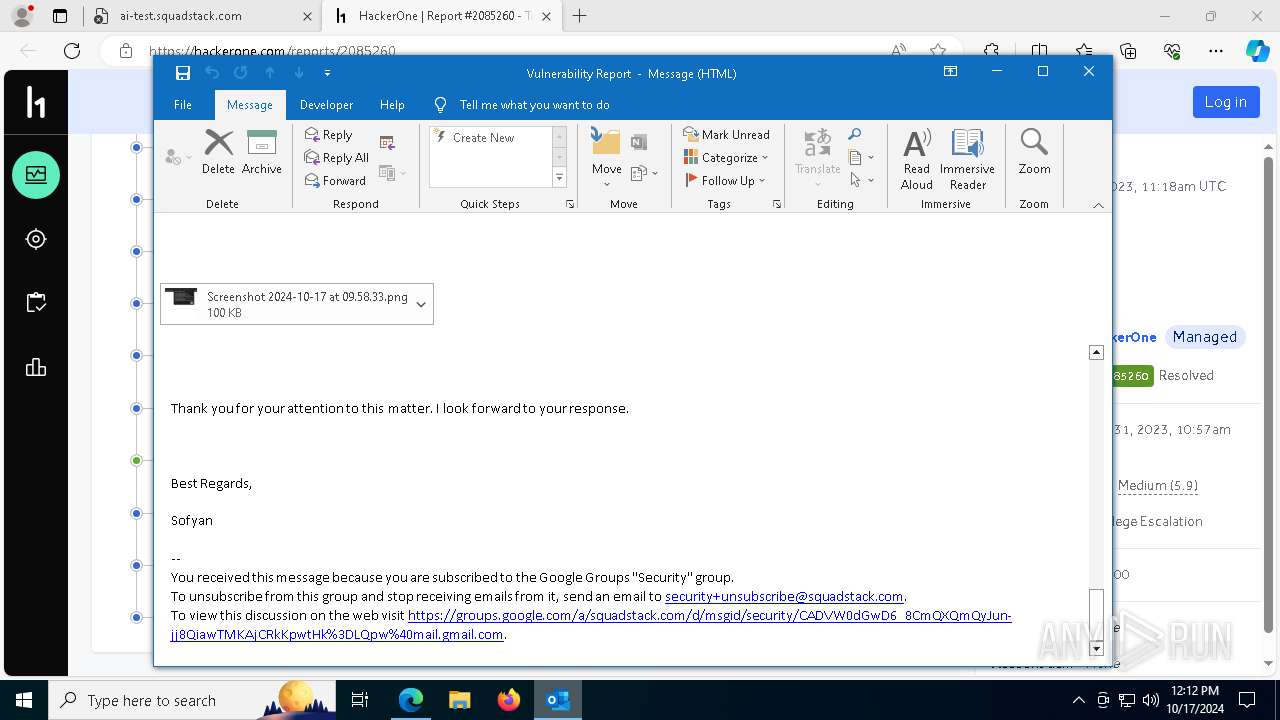Open a new browser tab
1280x720 pixels.
coord(579,16)
